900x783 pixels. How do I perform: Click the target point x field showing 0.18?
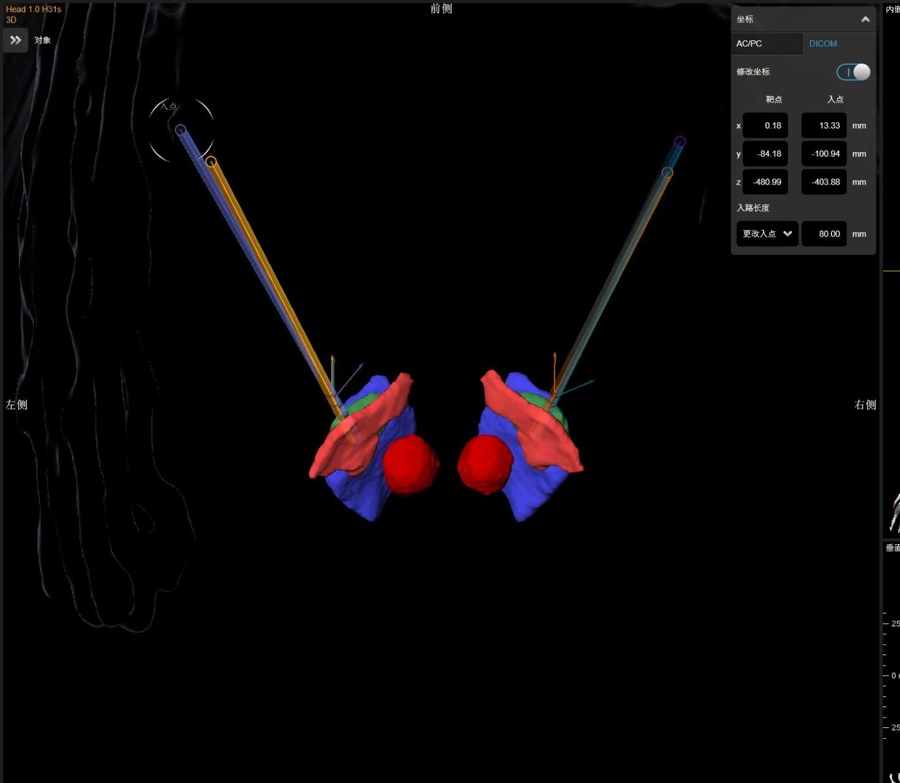[765, 126]
